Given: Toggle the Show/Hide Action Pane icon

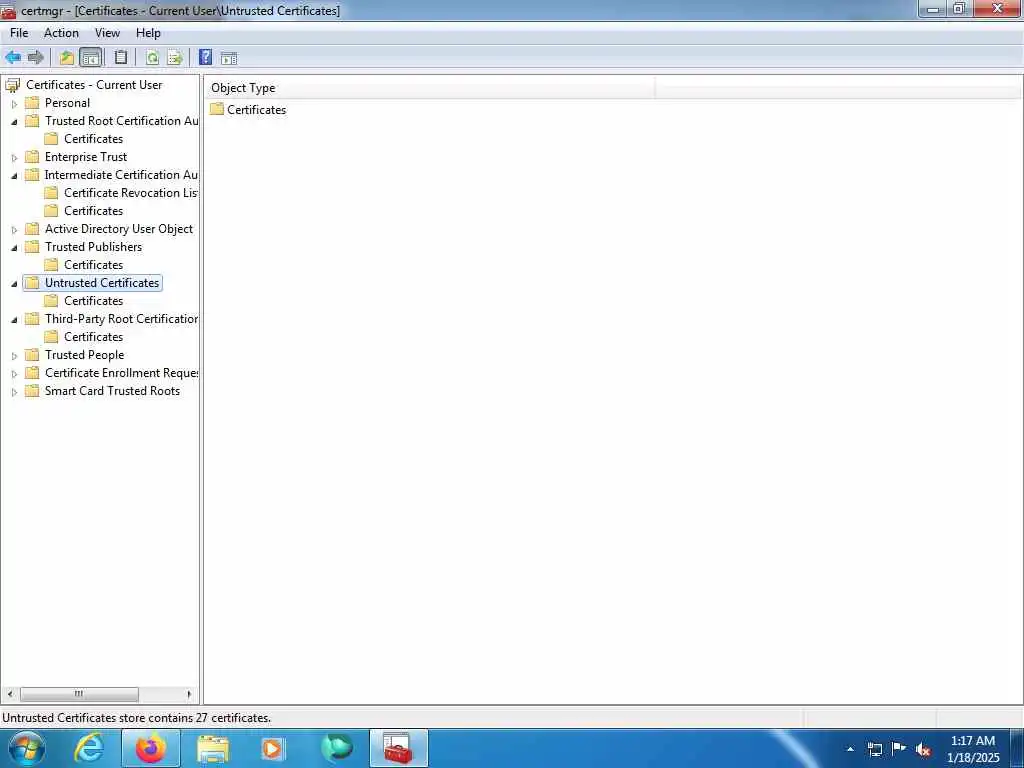Looking at the screenshot, I should 229,57.
